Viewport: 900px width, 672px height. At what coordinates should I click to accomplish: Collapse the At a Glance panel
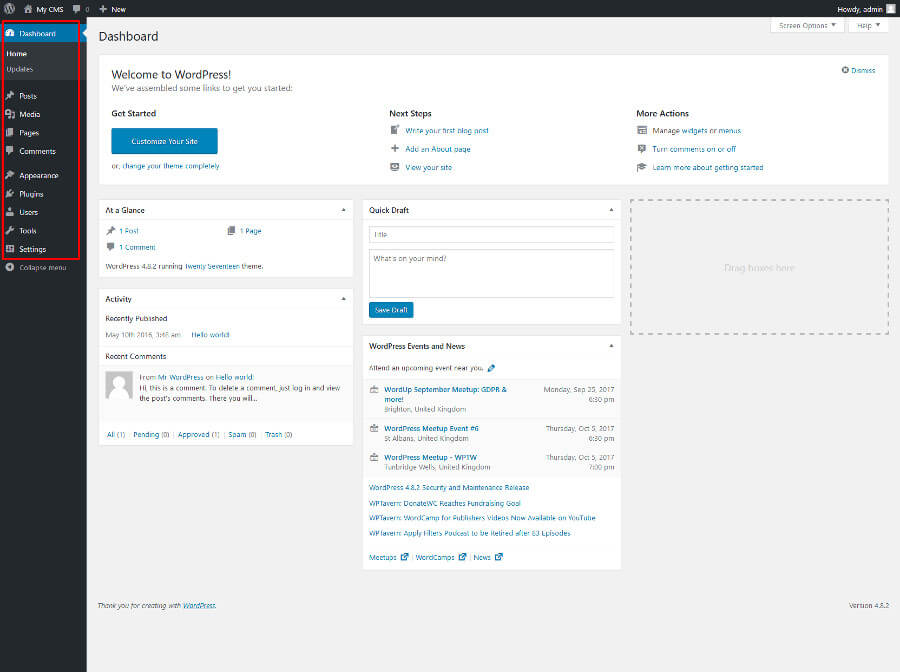[x=343, y=210]
